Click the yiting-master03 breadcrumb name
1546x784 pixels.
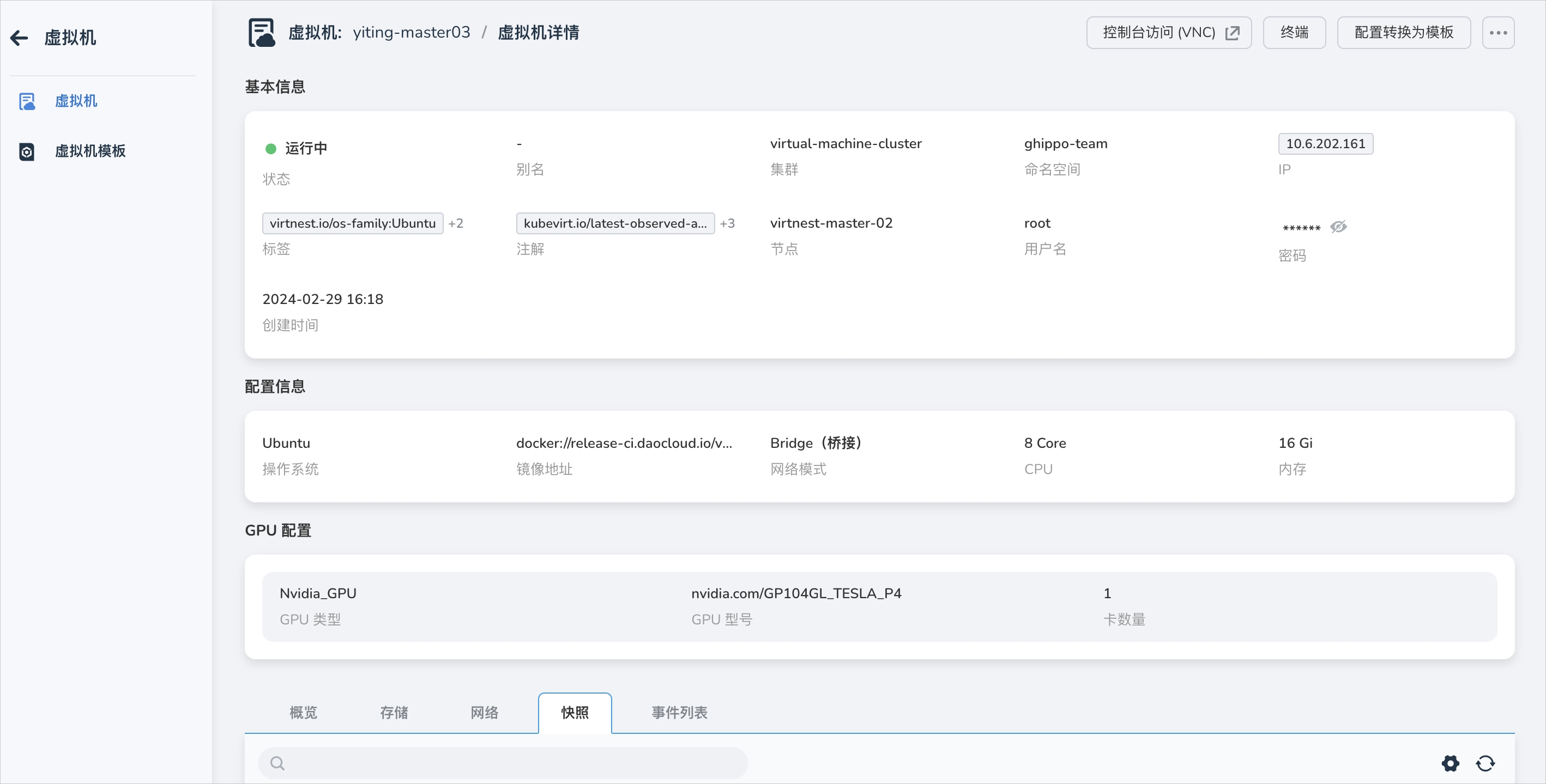(x=411, y=32)
